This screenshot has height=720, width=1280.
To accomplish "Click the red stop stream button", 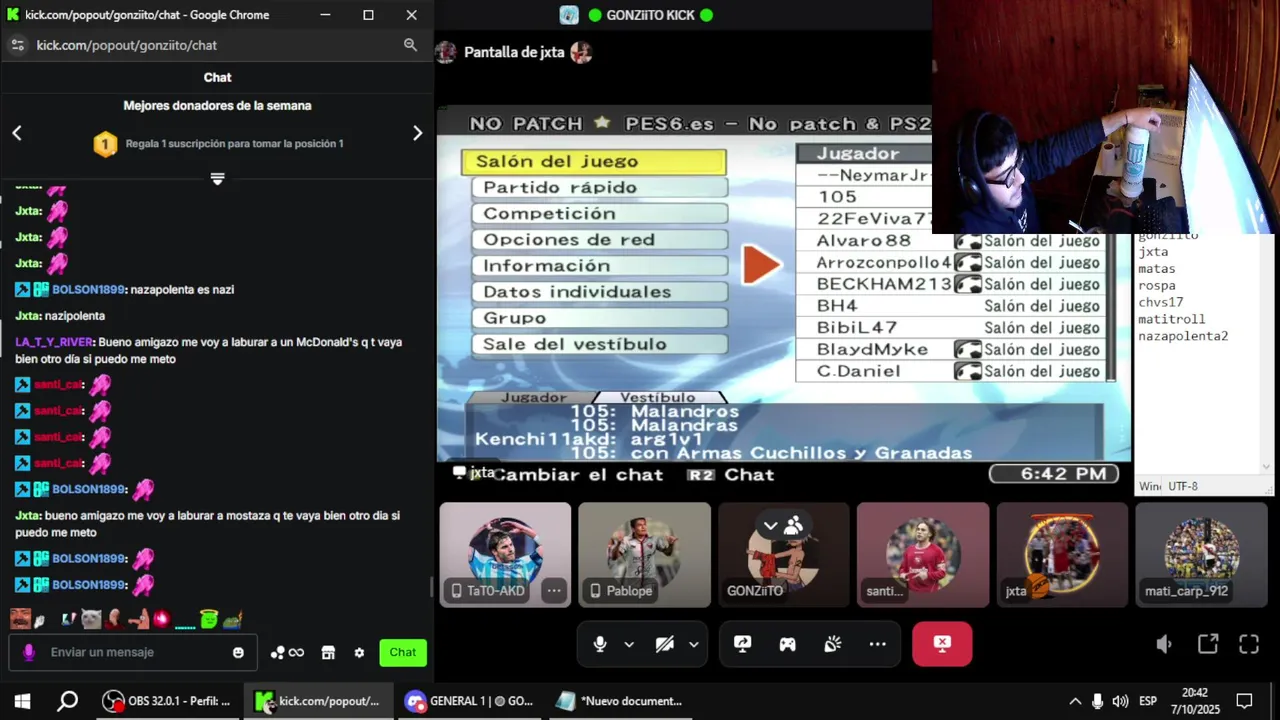I will coord(942,644).
